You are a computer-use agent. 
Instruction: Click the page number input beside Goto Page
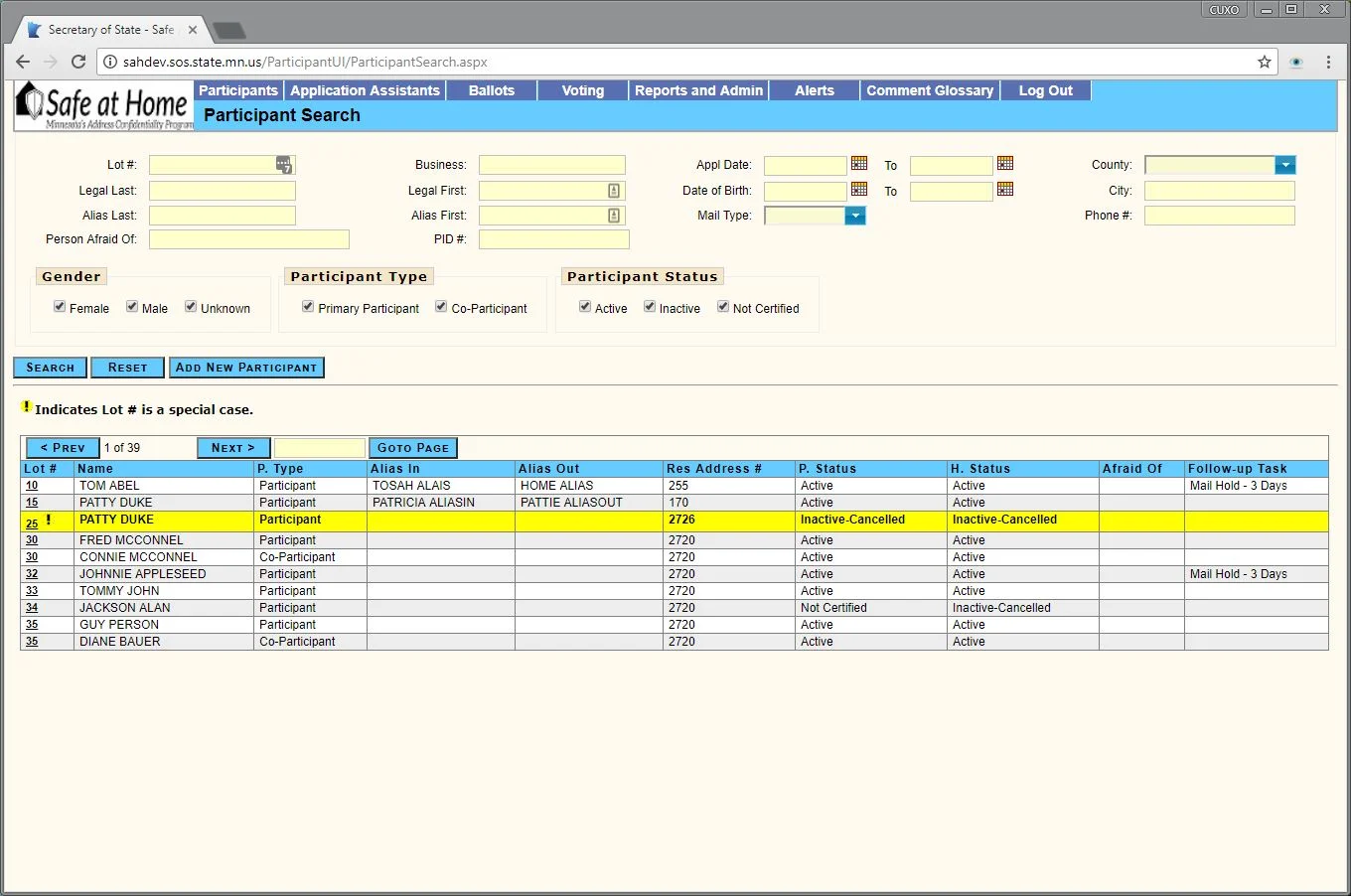coord(320,448)
